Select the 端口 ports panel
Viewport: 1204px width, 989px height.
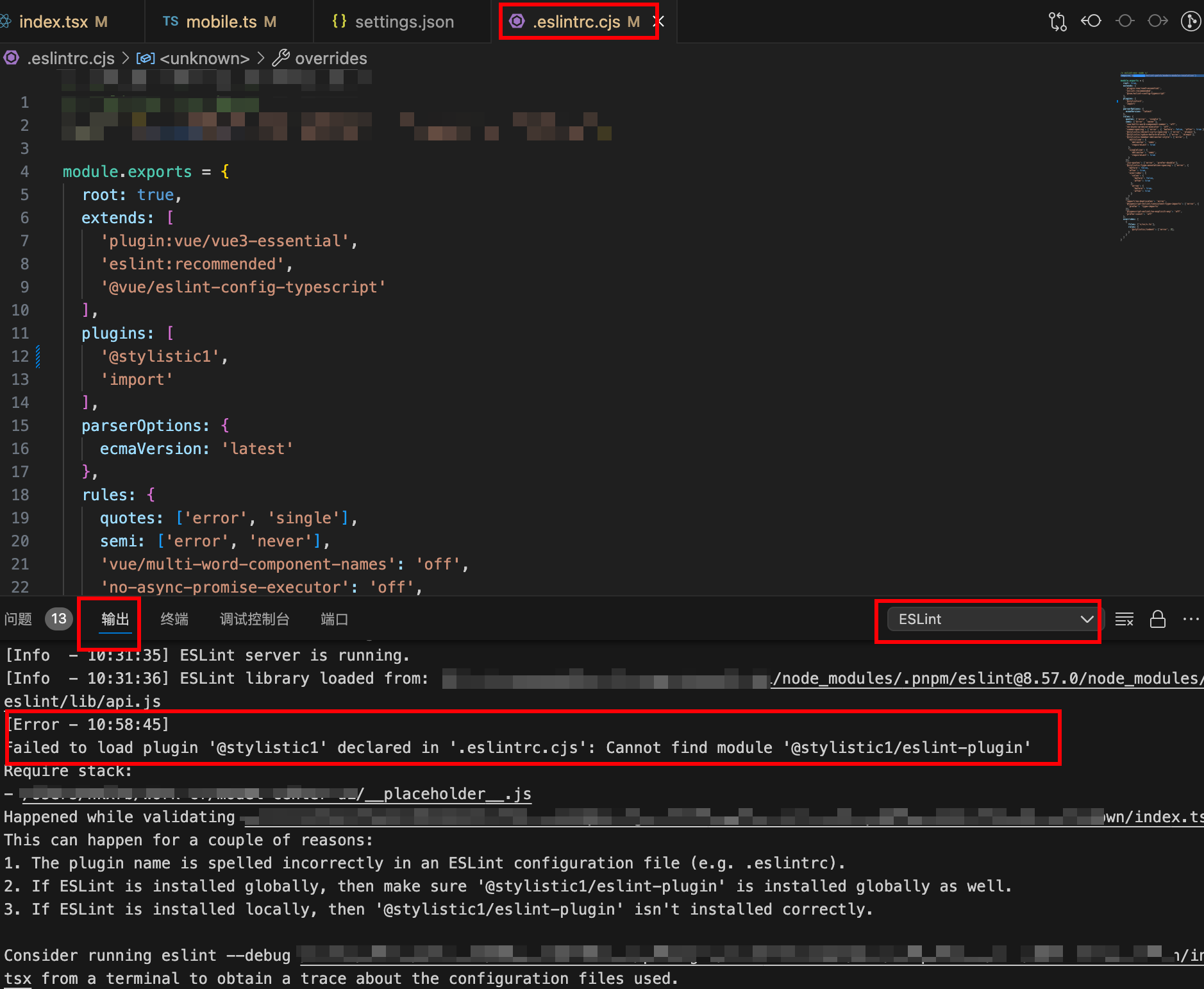334,619
